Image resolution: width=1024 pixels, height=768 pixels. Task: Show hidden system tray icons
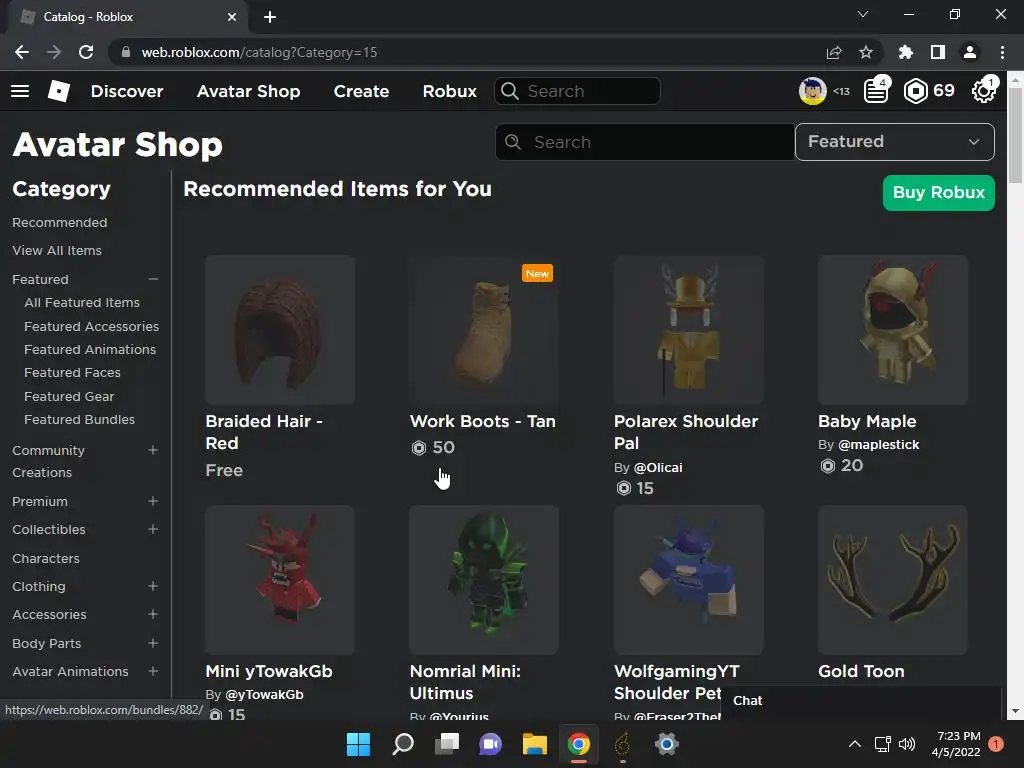pyautogui.click(x=854, y=744)
